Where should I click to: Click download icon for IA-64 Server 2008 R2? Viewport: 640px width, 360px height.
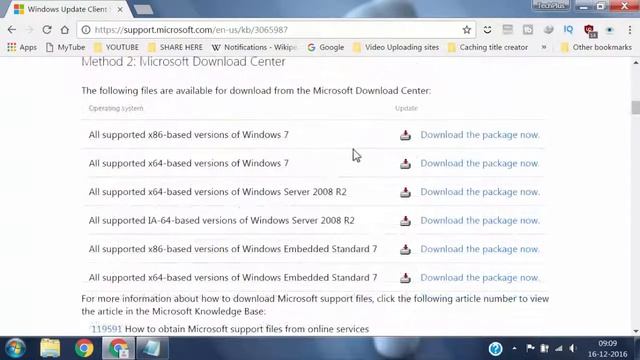point(405,221)
